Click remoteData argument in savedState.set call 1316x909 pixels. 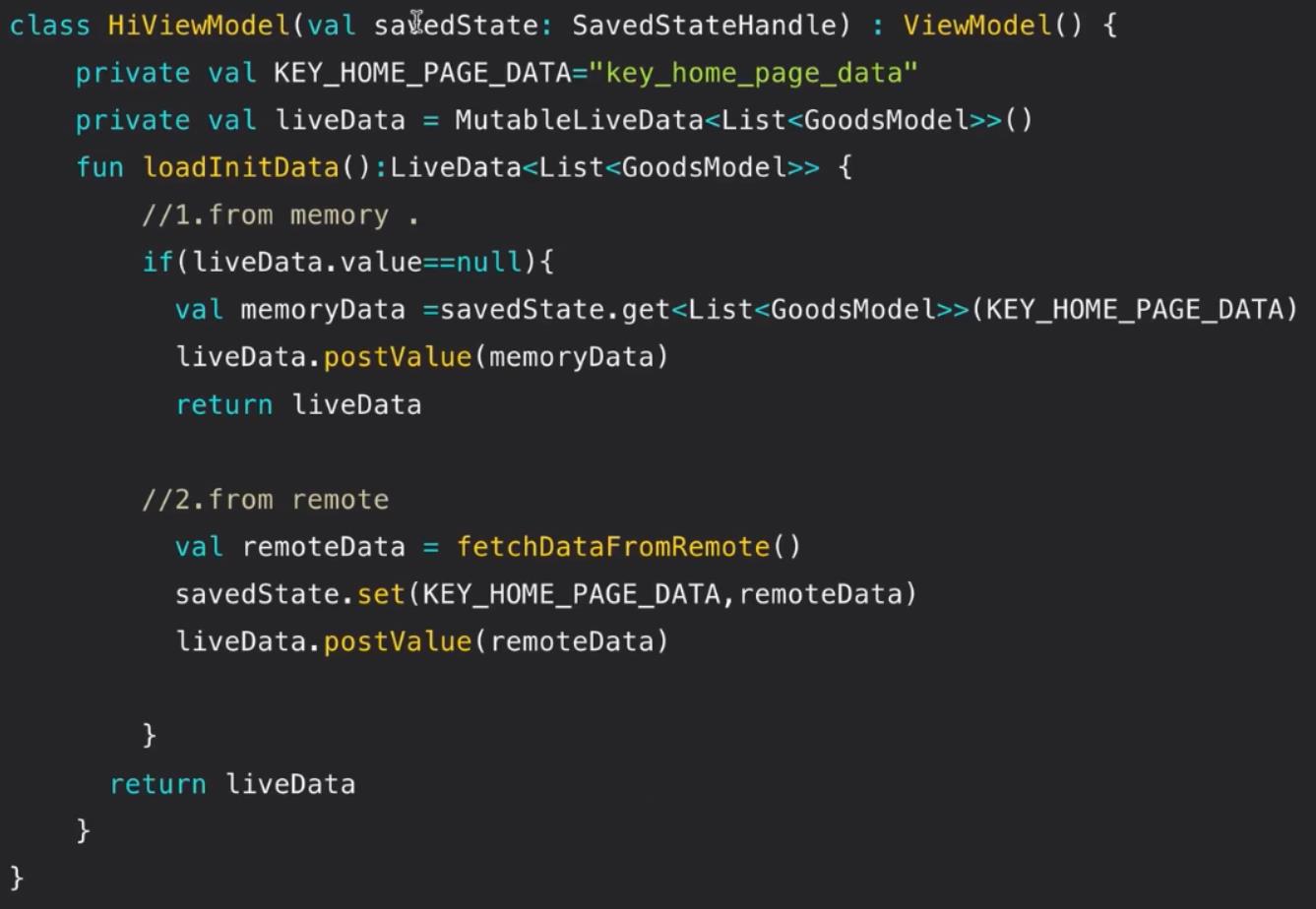[x=820, y=594]
